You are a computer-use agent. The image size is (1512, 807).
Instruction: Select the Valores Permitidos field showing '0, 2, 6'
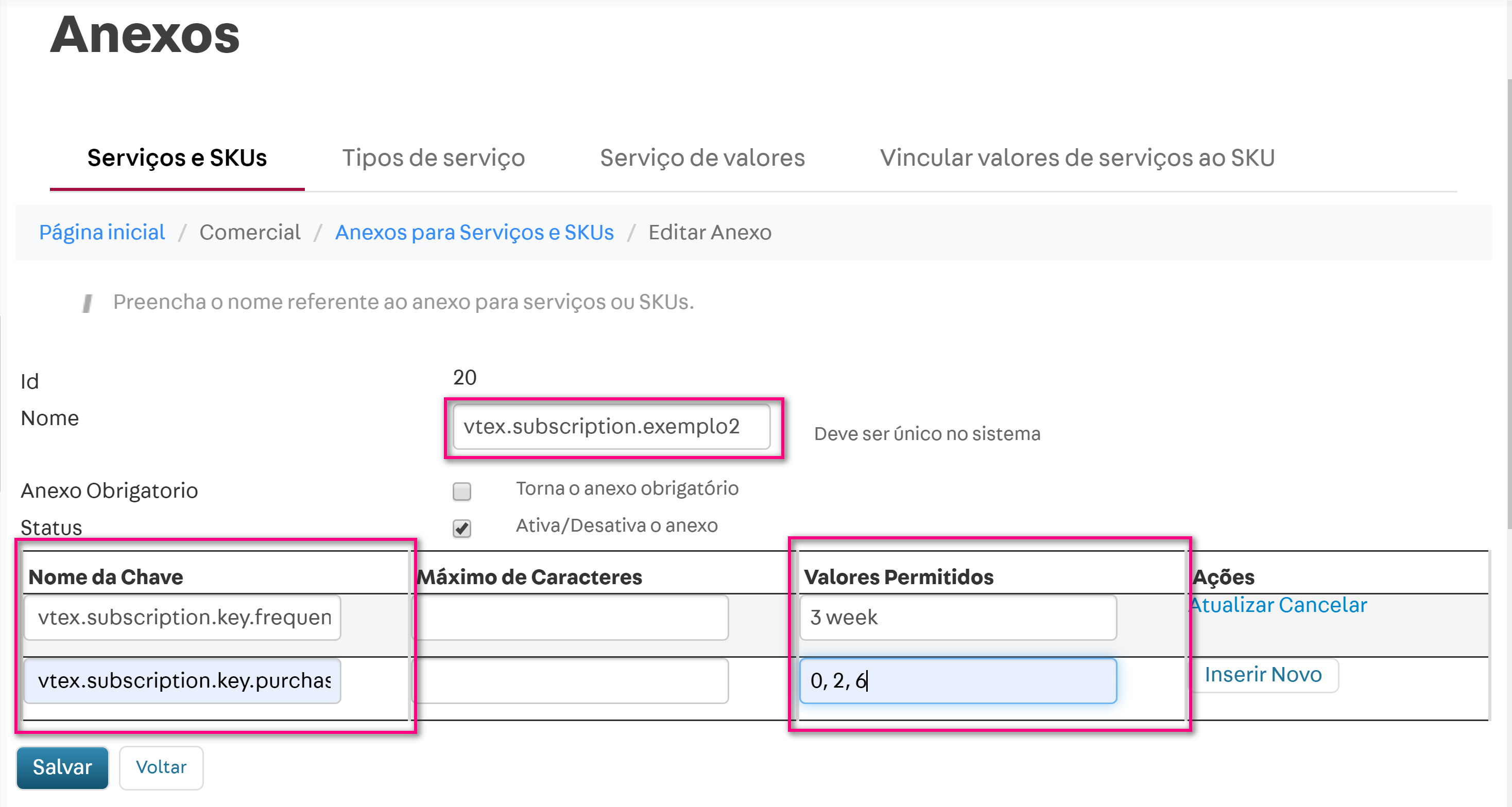[957, 680]
